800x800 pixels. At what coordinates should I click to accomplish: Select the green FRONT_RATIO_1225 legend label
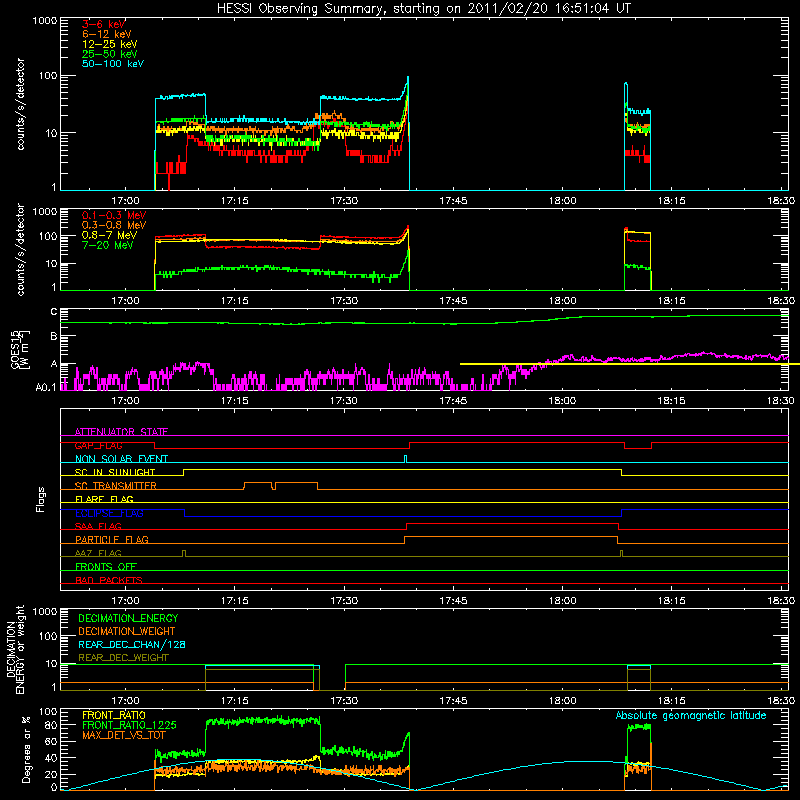[129, 725]
